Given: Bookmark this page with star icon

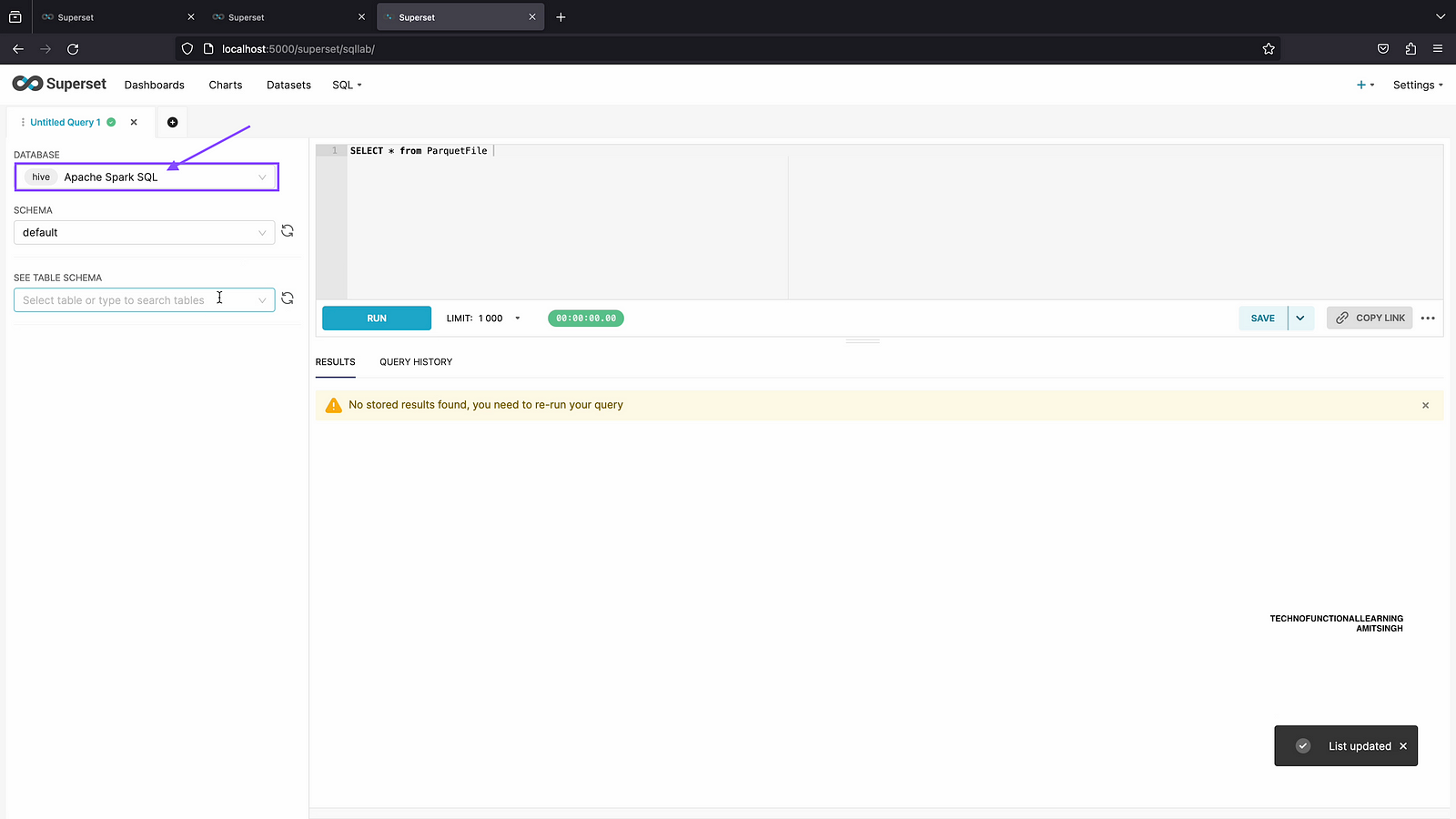Looking at the screenshot, I should coord(1269,49).
